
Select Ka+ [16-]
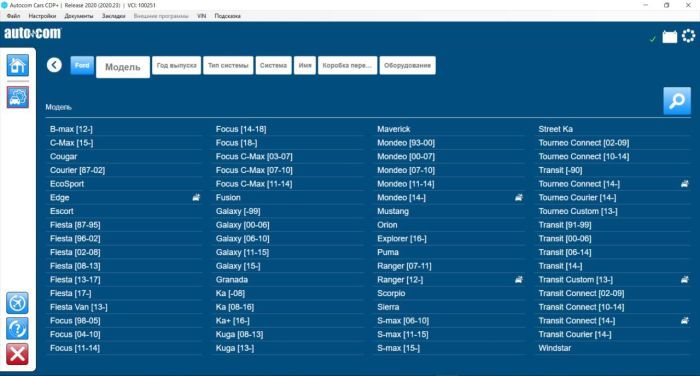[233, 321]
